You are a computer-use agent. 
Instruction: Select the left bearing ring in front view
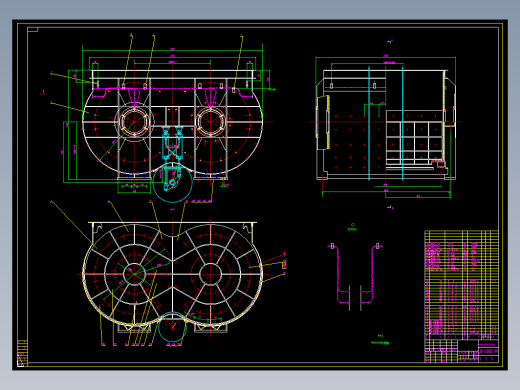pos(134,122)
